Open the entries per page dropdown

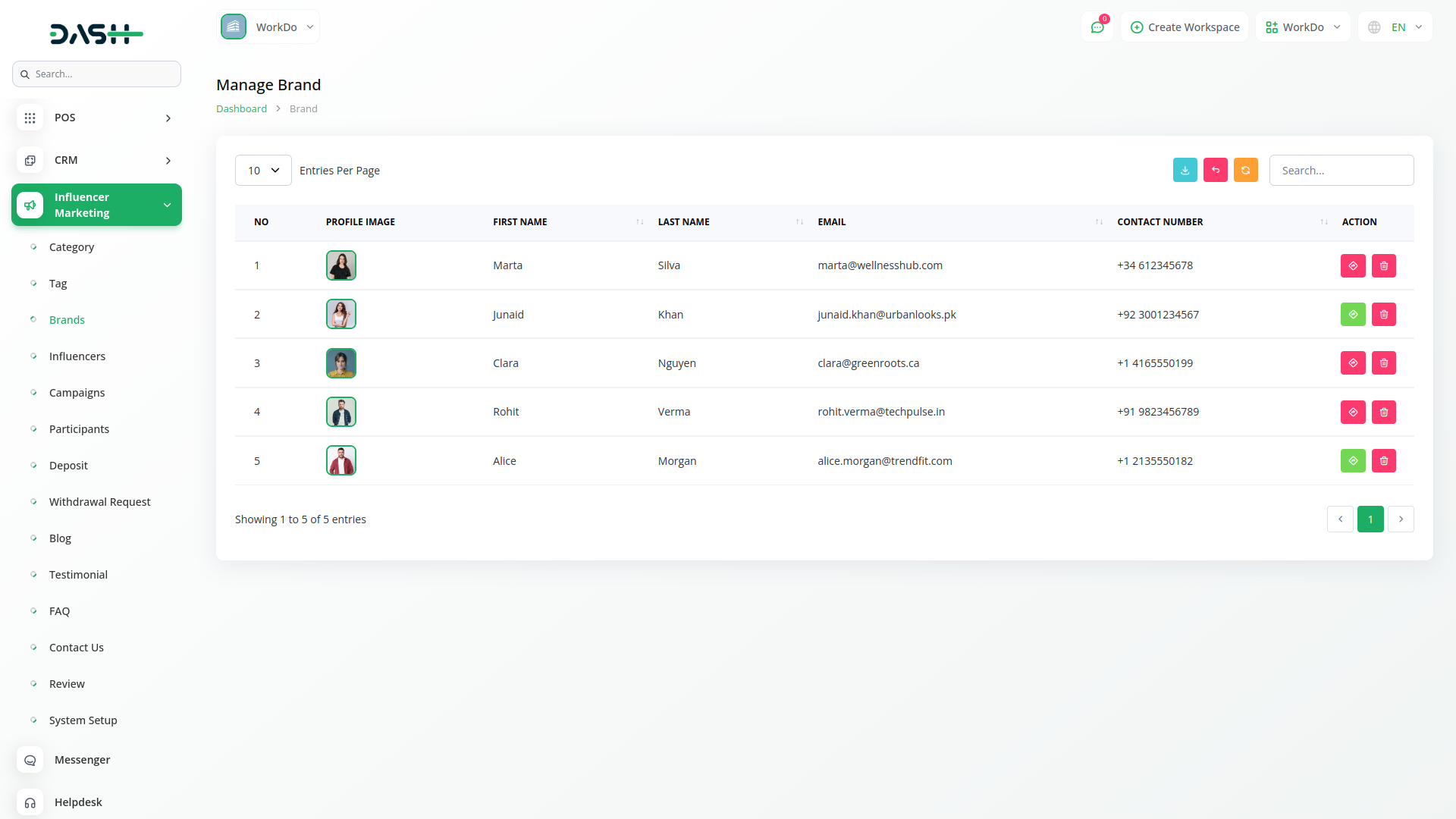pyautogui.click(x=263, y=171)
